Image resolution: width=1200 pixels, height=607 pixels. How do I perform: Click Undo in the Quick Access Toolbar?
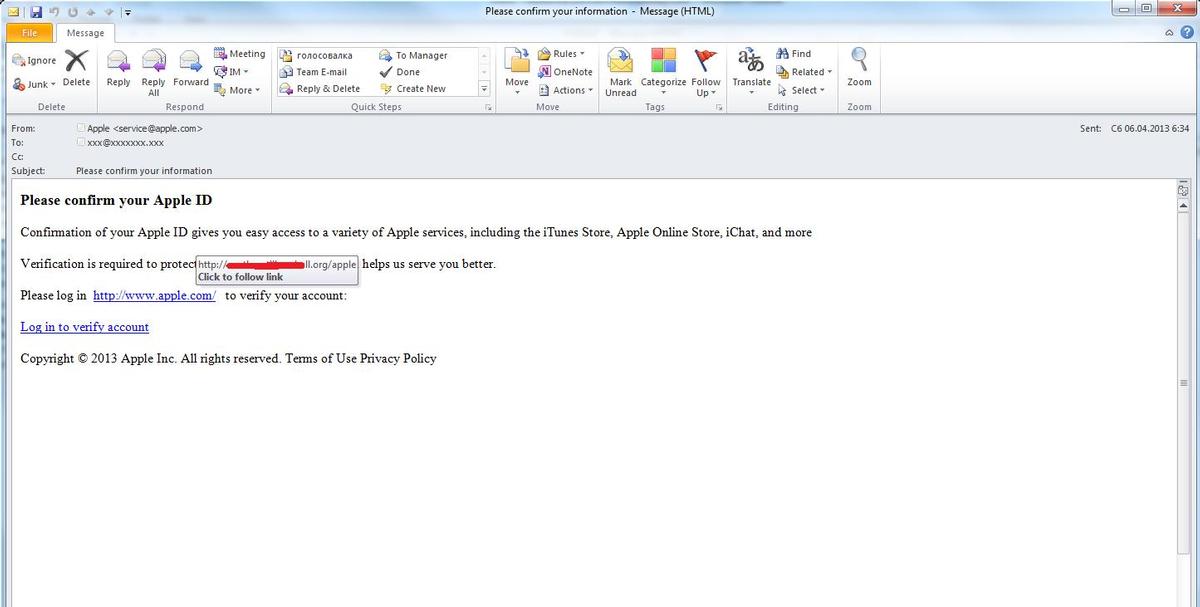(x=56, y=12)
